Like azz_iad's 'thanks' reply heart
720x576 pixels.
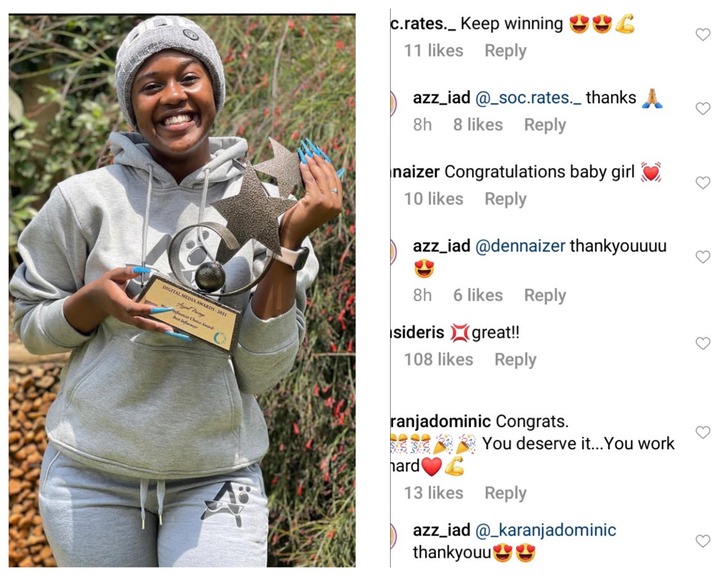(x=703, y=108)
